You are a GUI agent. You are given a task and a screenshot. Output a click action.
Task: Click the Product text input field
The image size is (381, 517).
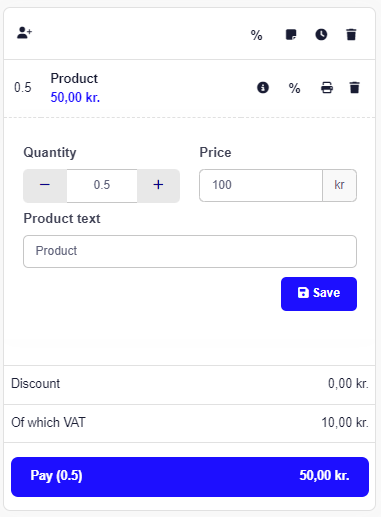coord(190,251)
